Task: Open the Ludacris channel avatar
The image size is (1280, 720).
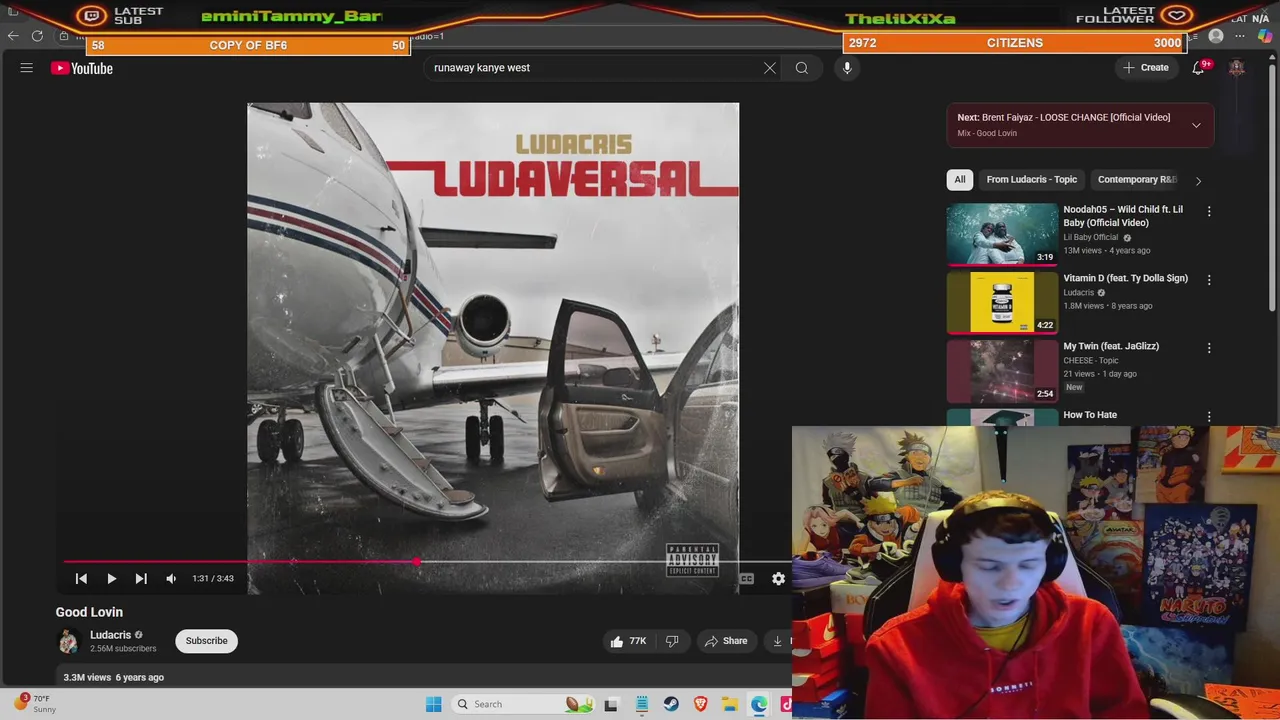Action: (x=68, y=641)
